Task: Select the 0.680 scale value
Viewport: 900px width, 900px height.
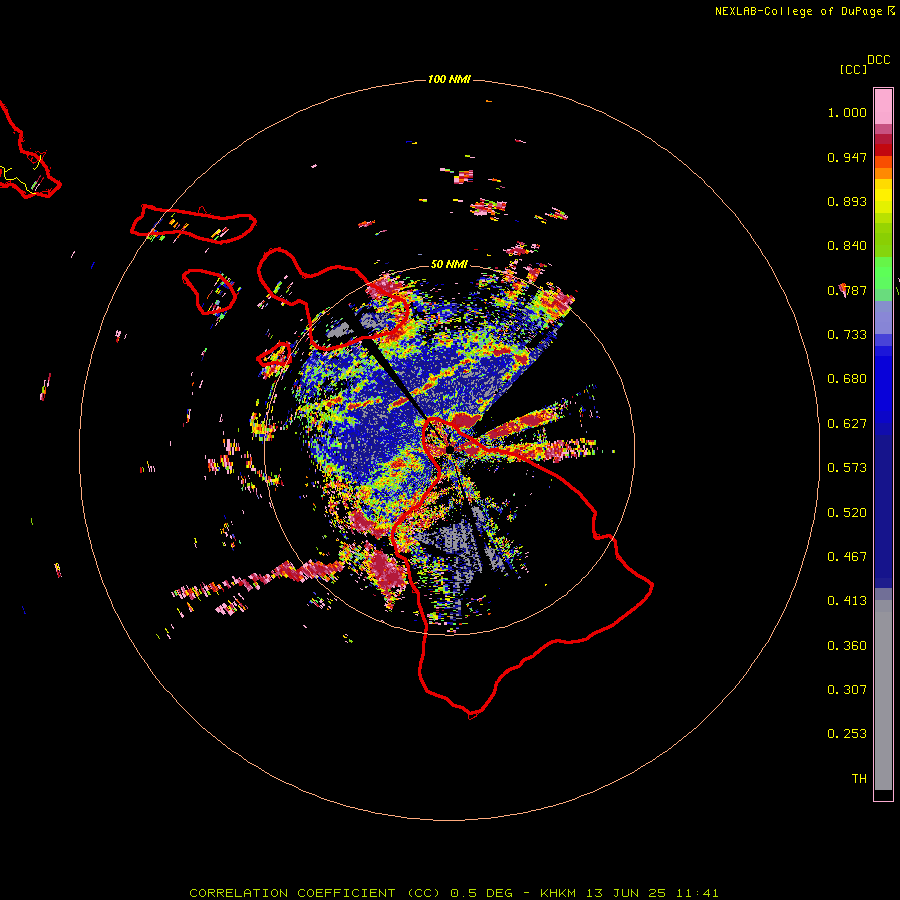Action: (x=847, y=379)
